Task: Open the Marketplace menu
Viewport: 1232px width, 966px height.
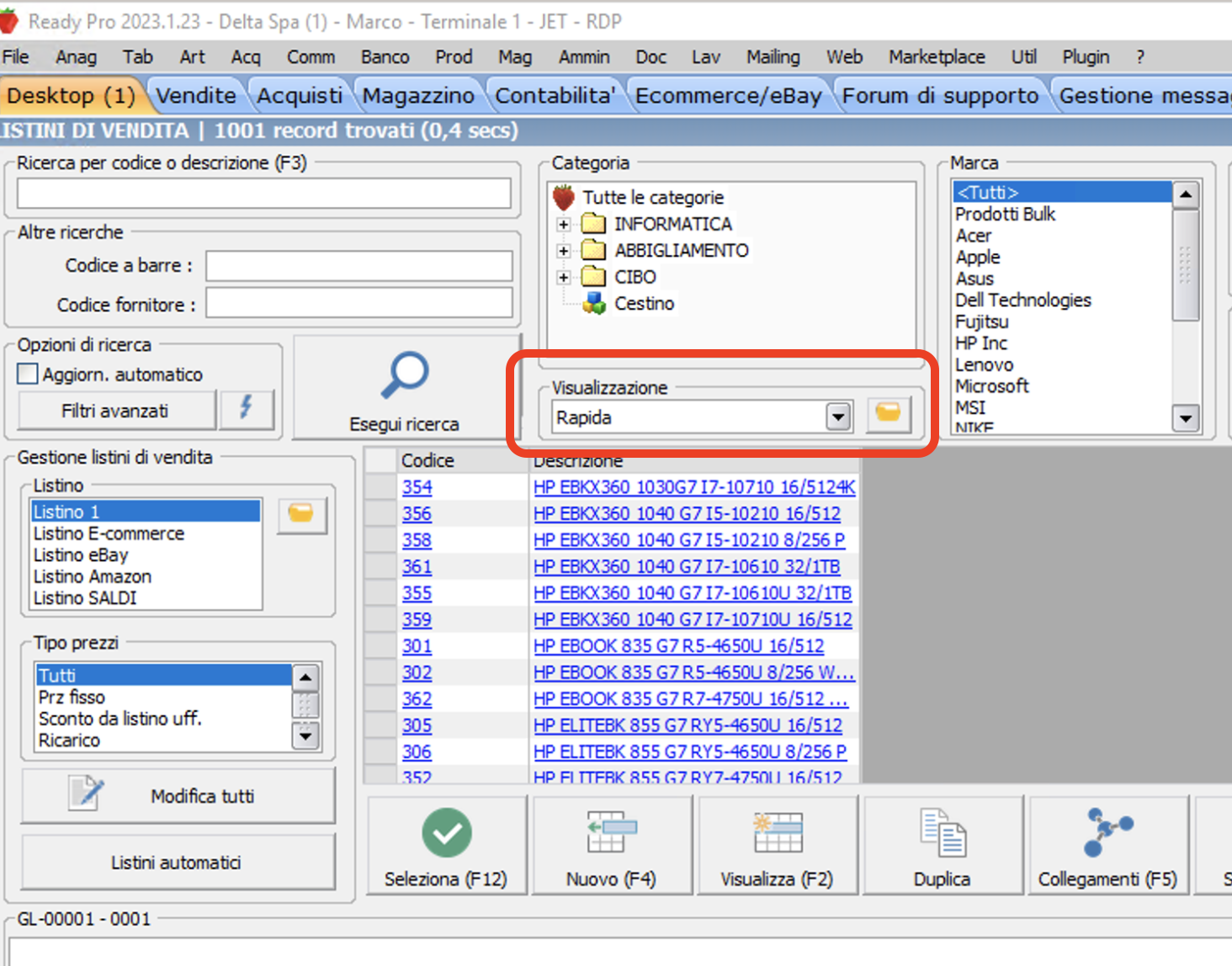Action: [x=937, y=56]
